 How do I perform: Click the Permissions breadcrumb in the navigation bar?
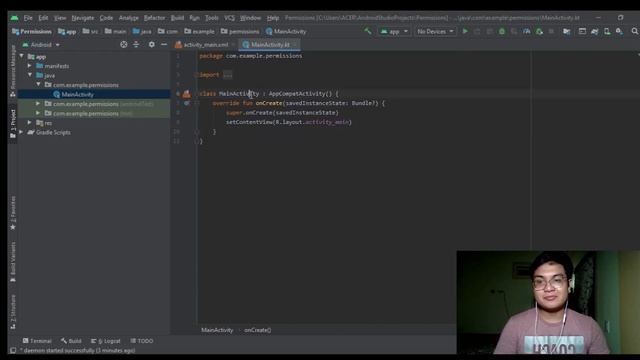[x=32, y=31]
